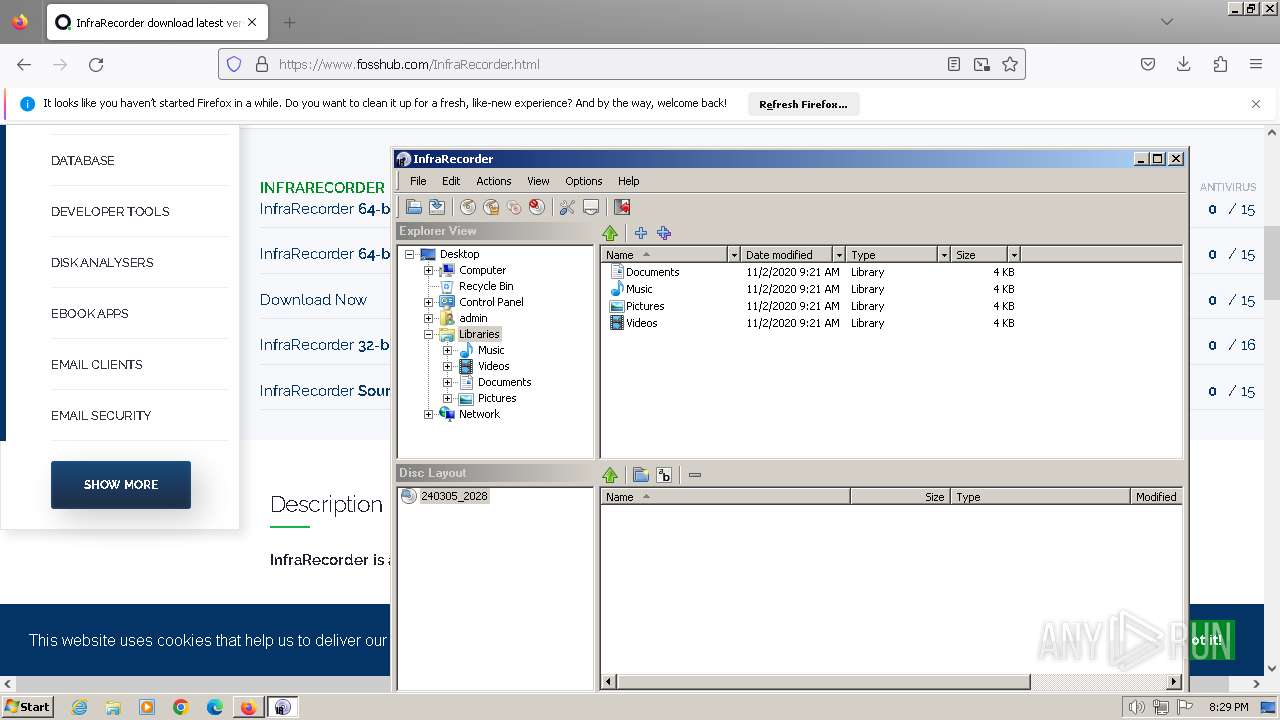1280x720 pixels.
Task: Click the Burn image disc icon
Action: [x=491, y=207]
